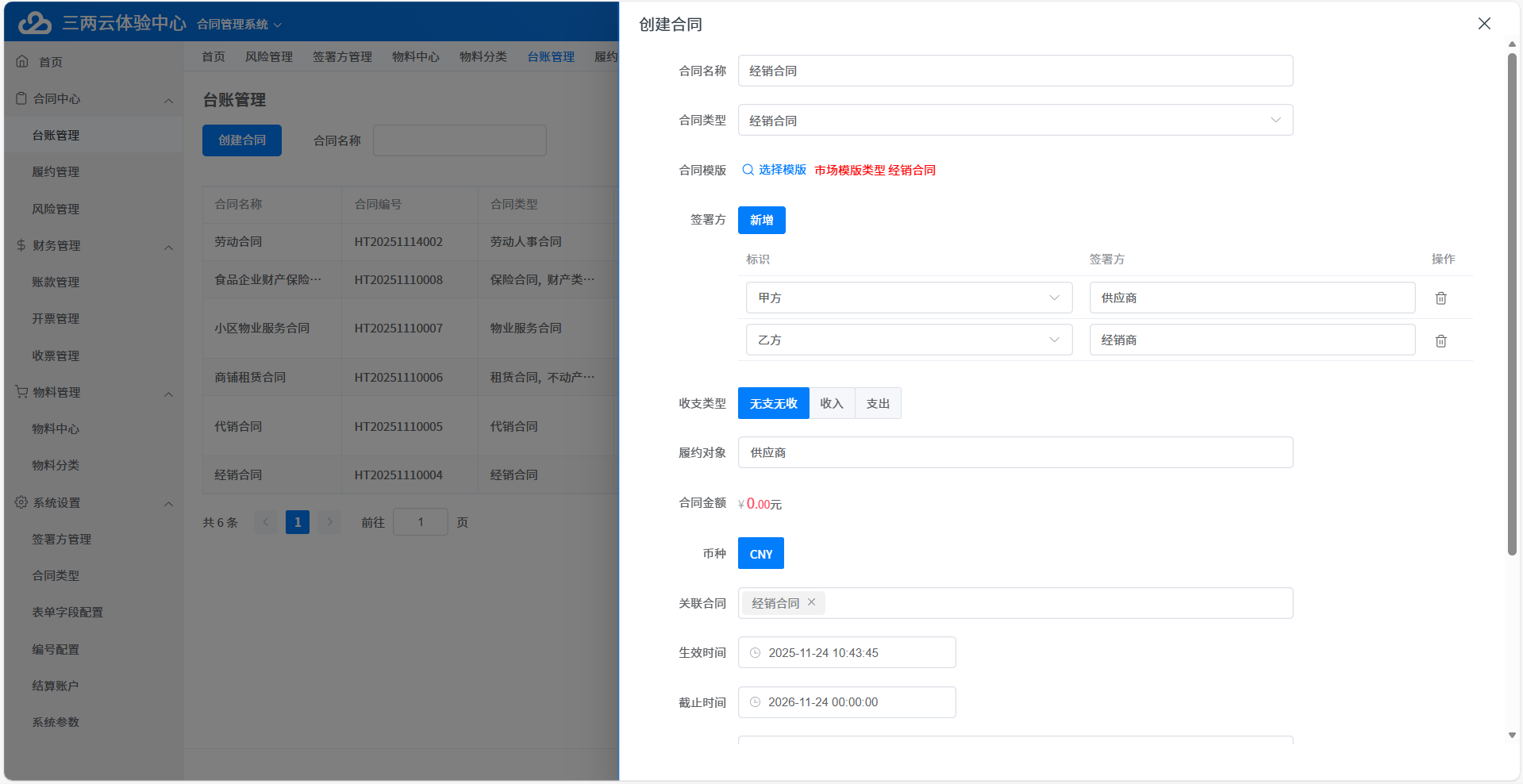Screen dimensions: 1523x784
Task: Open 财务管理 via the dollar icon
Action: pos(20,245)
